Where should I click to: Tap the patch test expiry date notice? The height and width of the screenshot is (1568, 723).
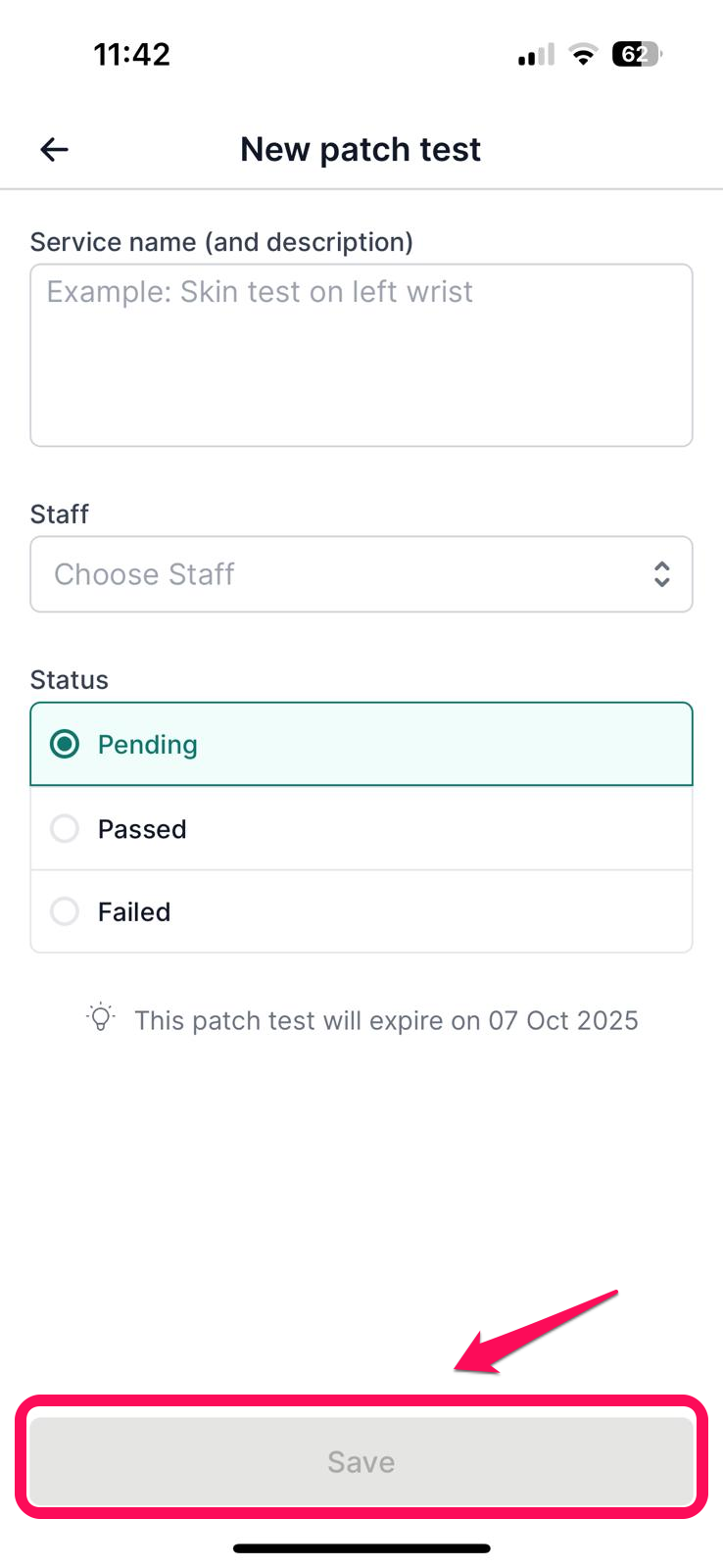click(386, 1020)
